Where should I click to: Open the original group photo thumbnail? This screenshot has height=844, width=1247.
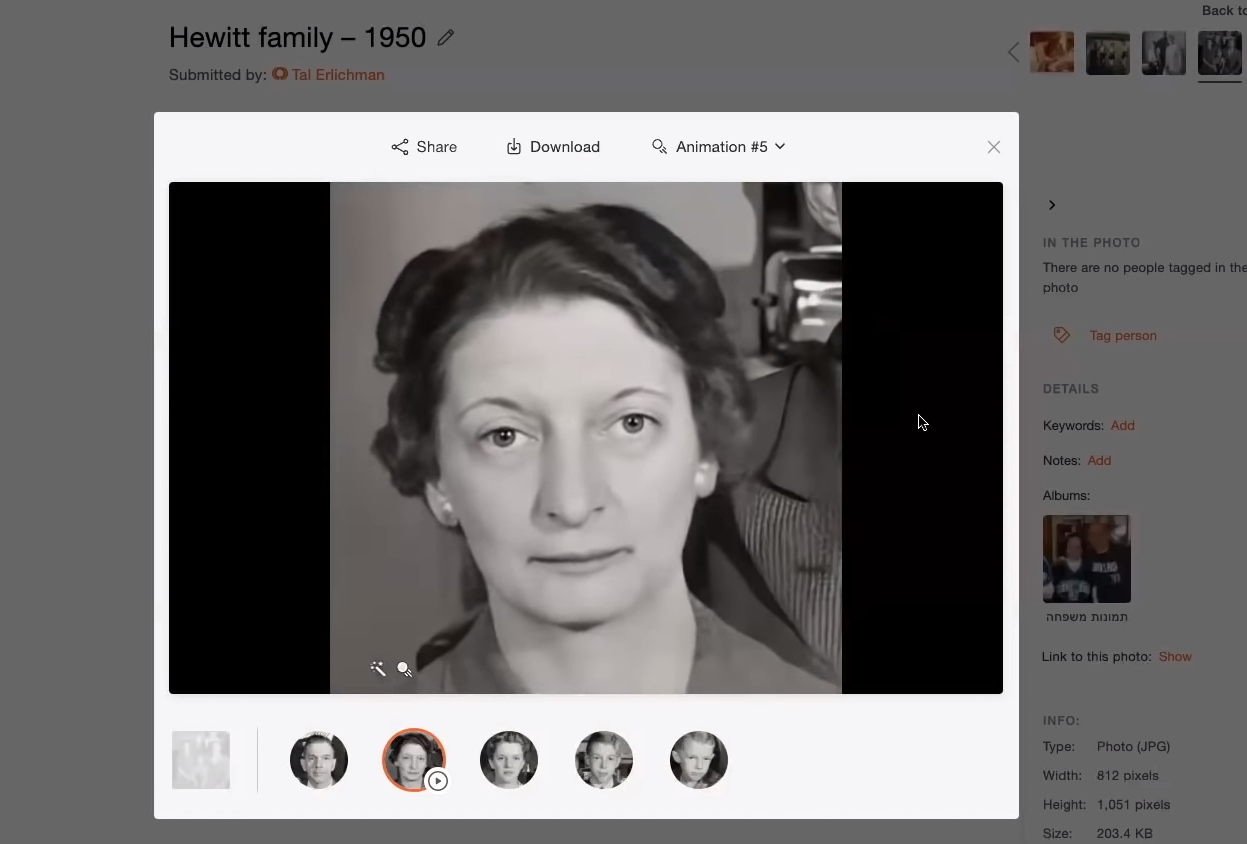[201, 760]
